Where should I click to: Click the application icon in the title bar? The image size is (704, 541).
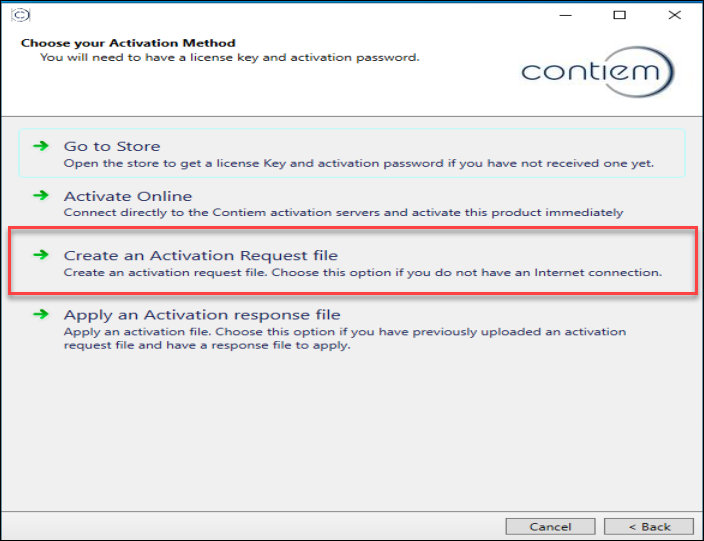22,15
